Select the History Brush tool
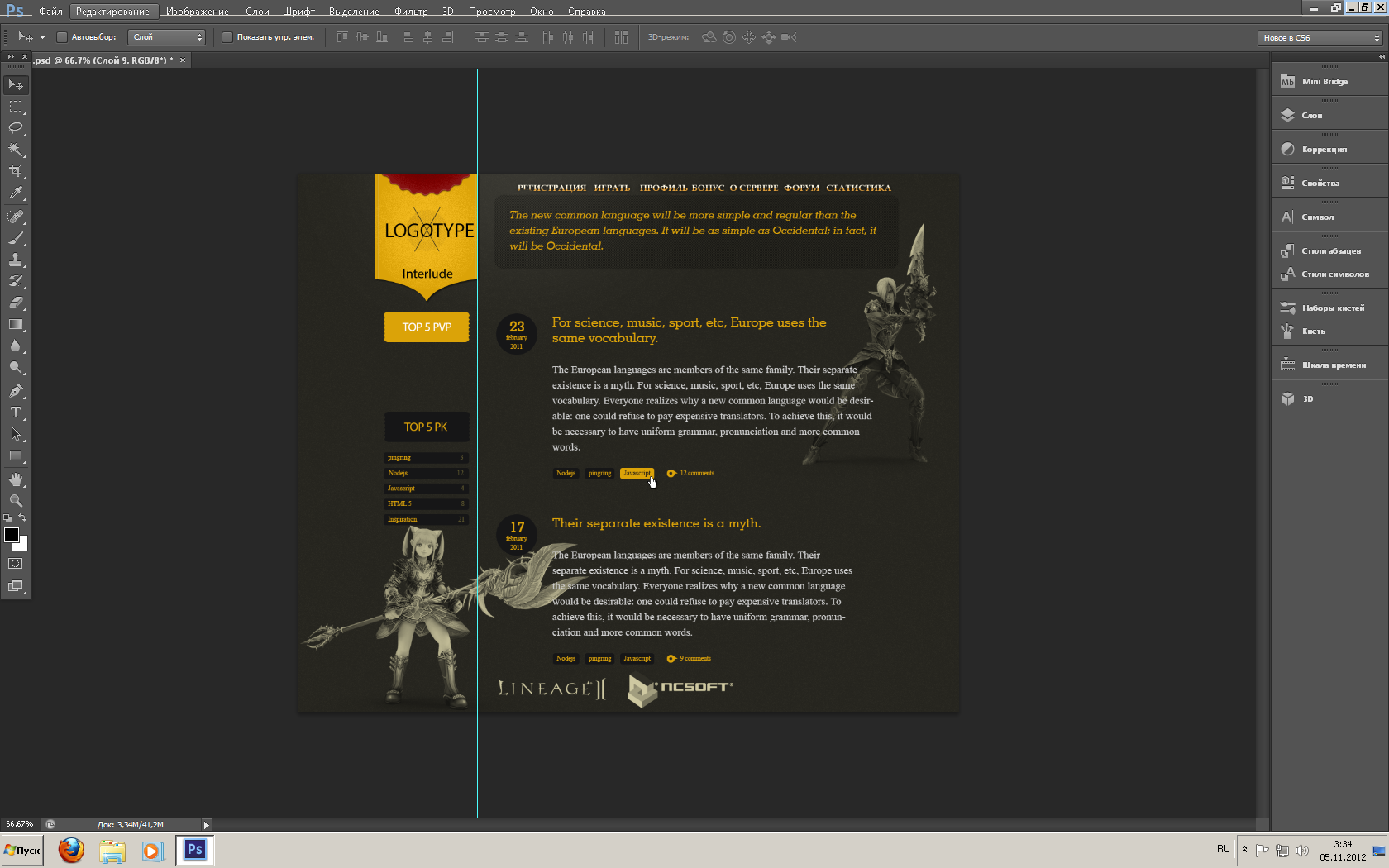The width and height of the screenshot is (1389, 868). pos(16,281)
